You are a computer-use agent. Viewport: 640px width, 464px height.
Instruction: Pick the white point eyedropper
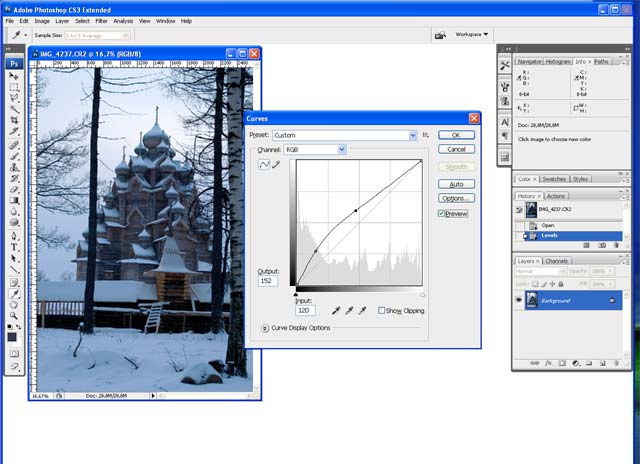point(363,311)
